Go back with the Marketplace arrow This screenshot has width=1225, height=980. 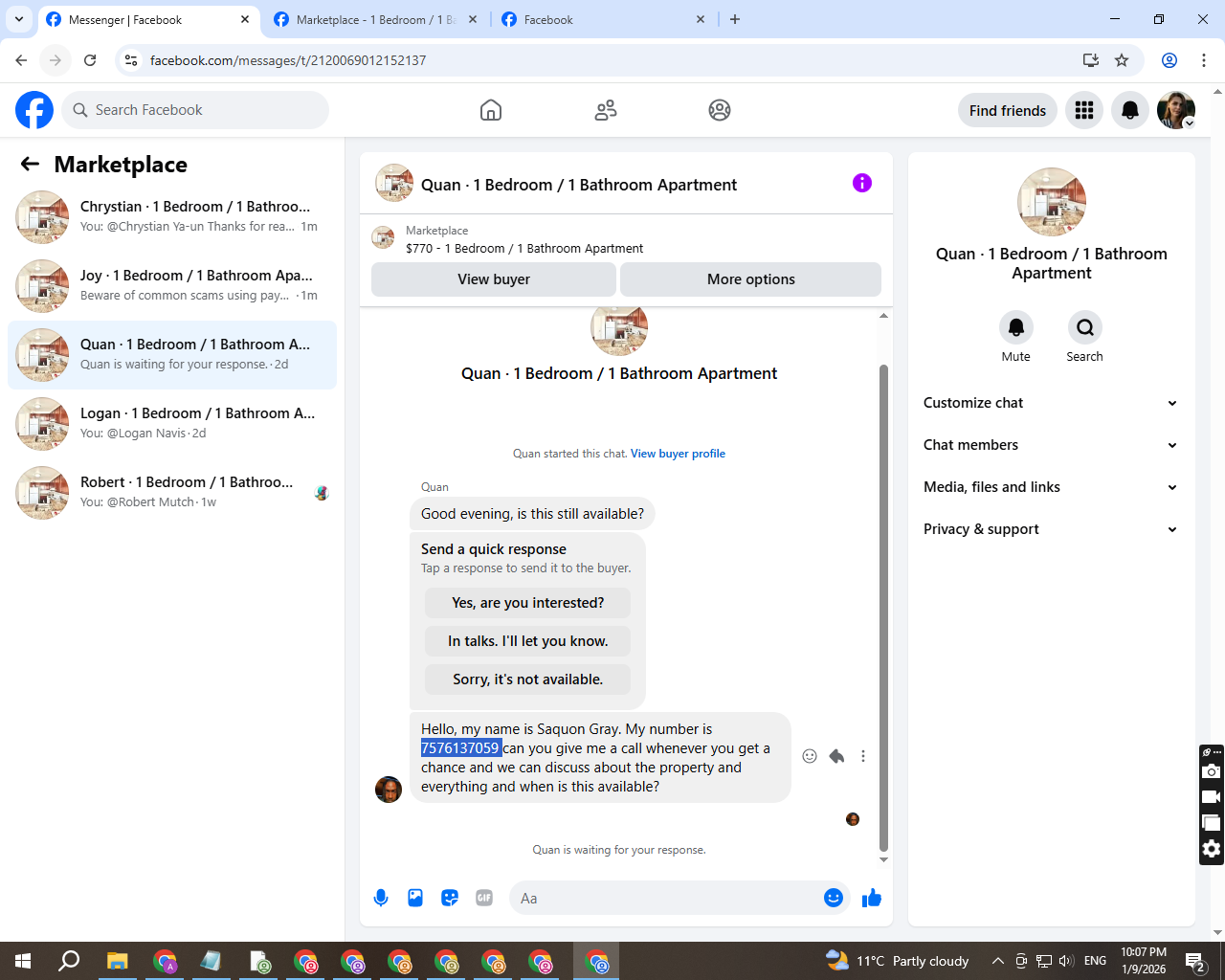[x=30, y=165]
